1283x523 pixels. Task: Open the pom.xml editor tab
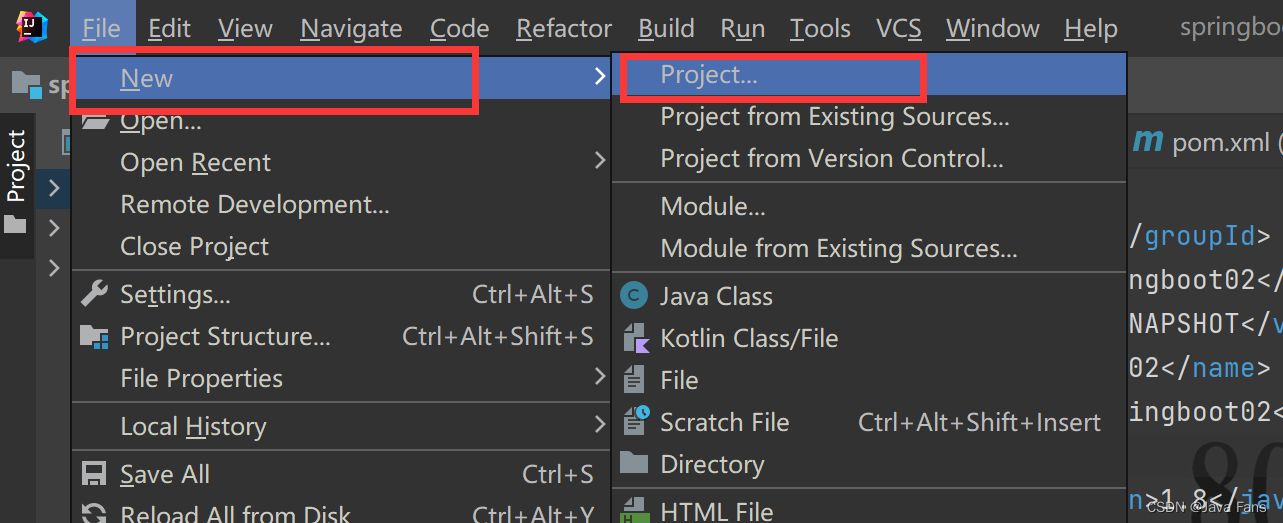pos(1206,142)
